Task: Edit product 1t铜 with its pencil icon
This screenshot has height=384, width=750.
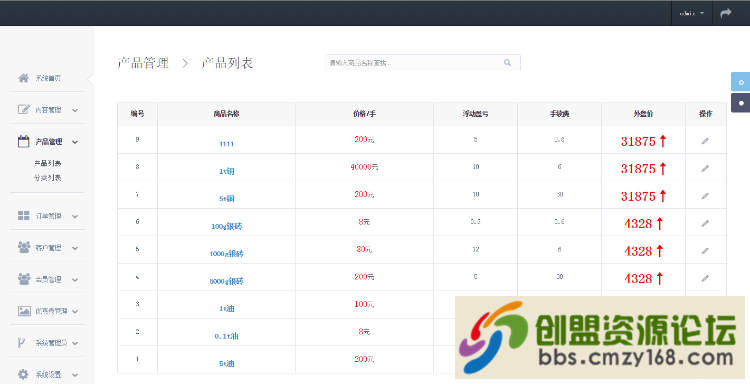Action: [x=705, y=168]
